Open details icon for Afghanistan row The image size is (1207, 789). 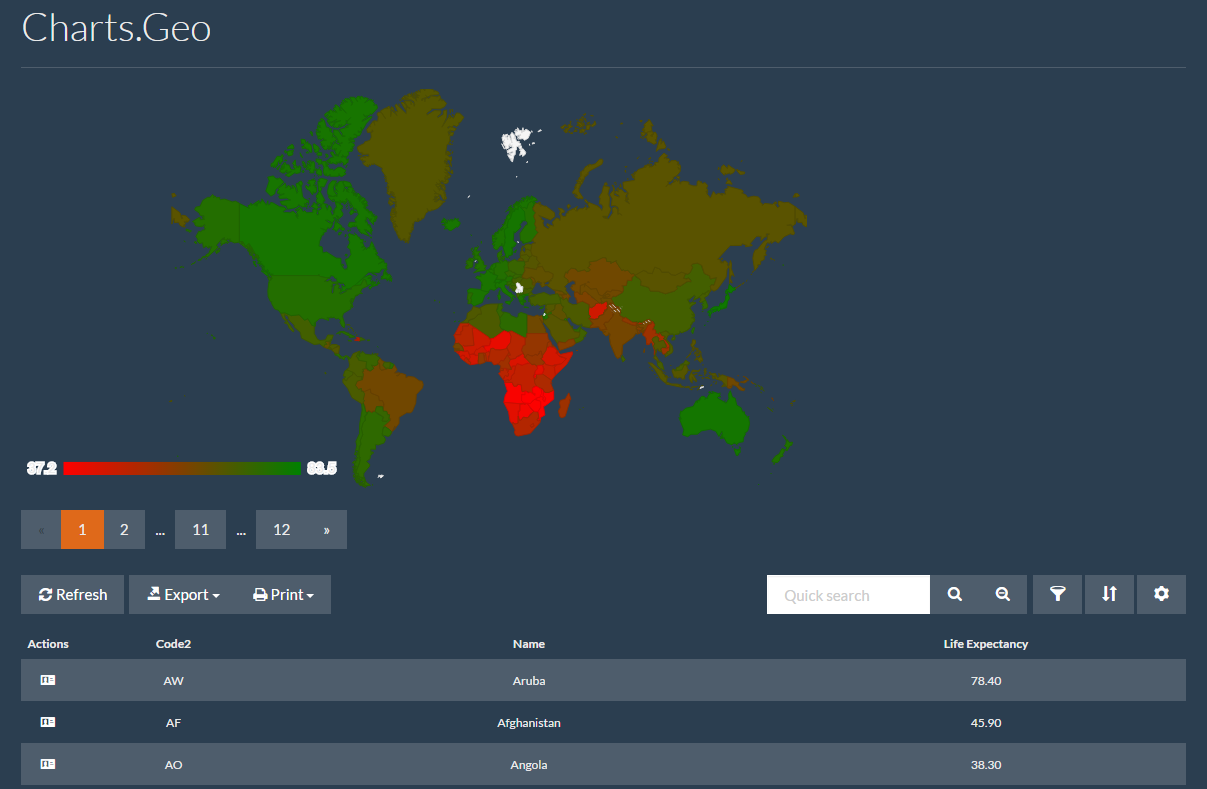click(x=48, y=722)
